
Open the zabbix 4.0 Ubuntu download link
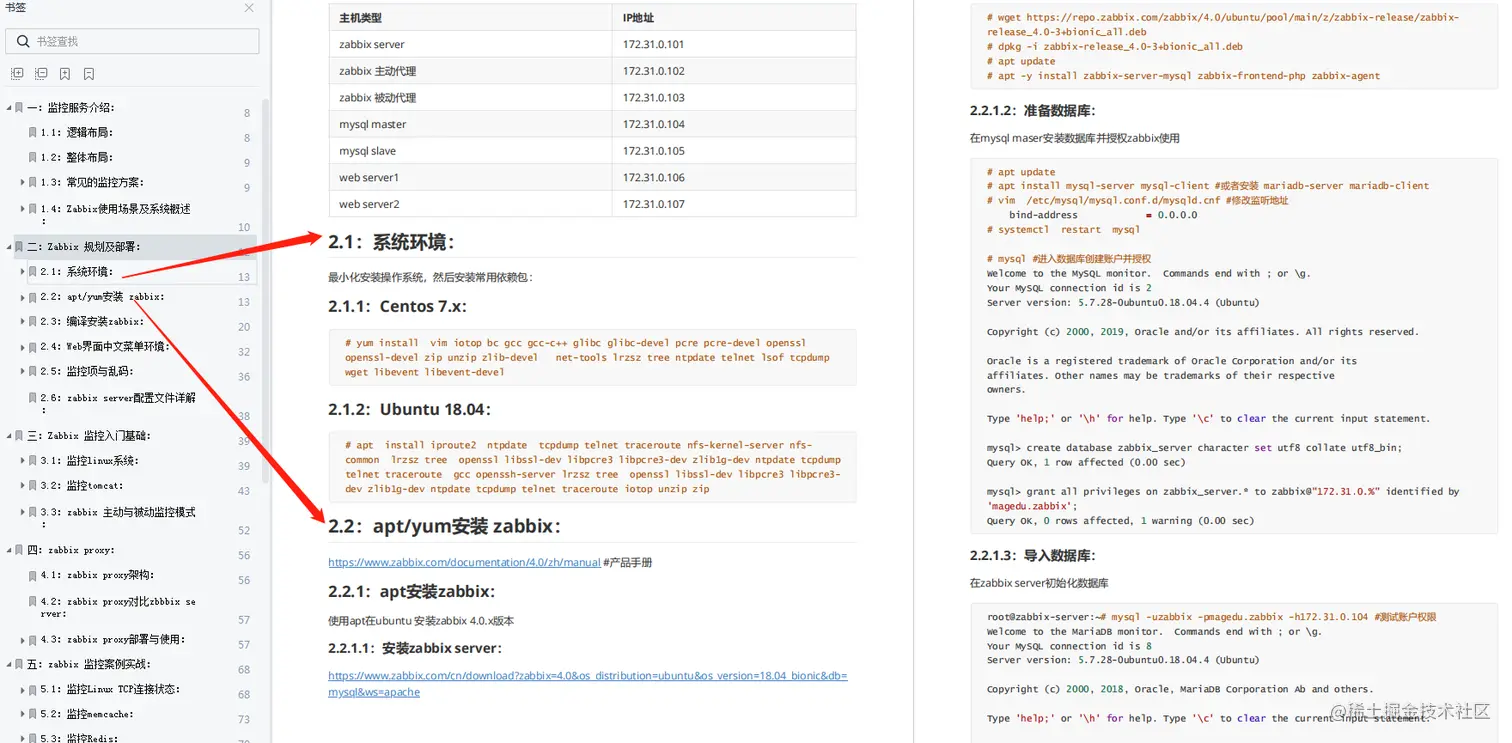click(x=580, y=675)
